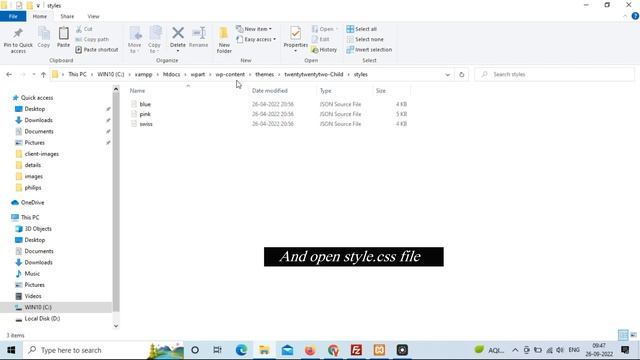Open XAMPP from the taskbar
Viewport: 640px width, 360px height.
click(379, 350)
